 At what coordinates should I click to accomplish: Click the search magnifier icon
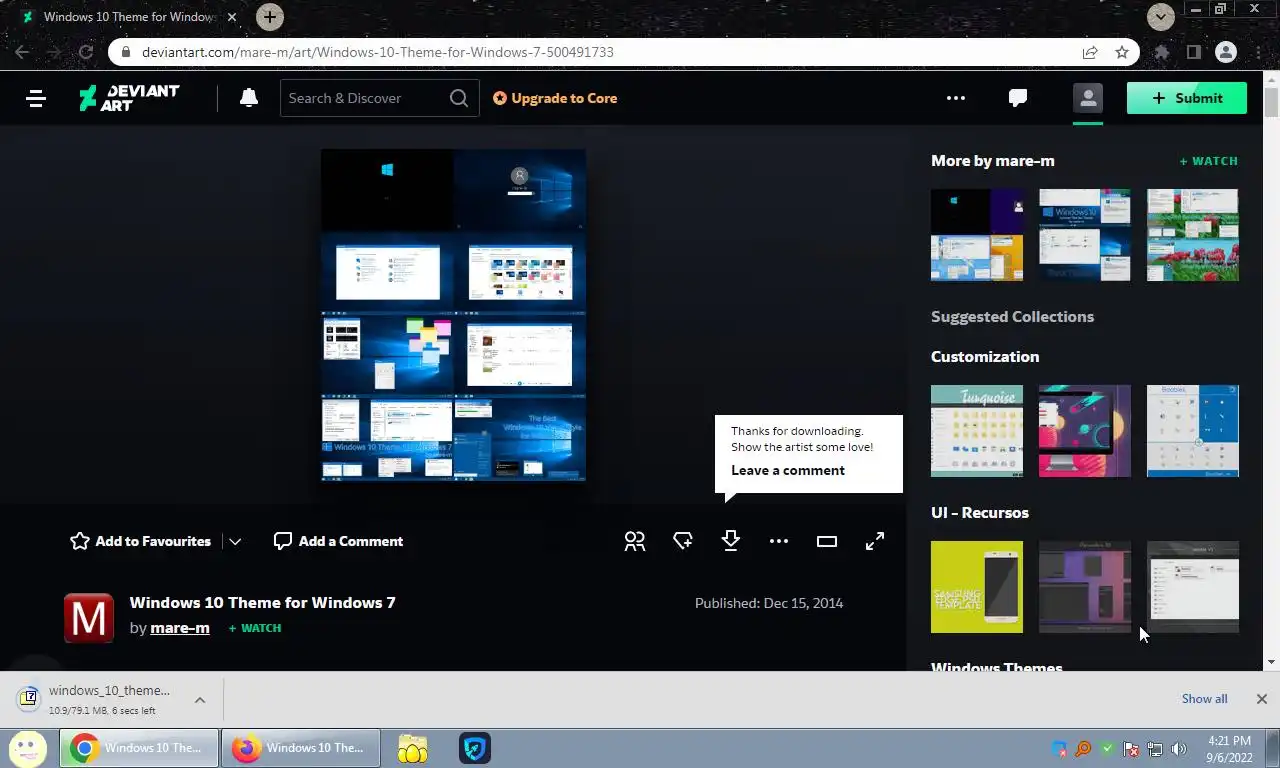click(458, 98)
